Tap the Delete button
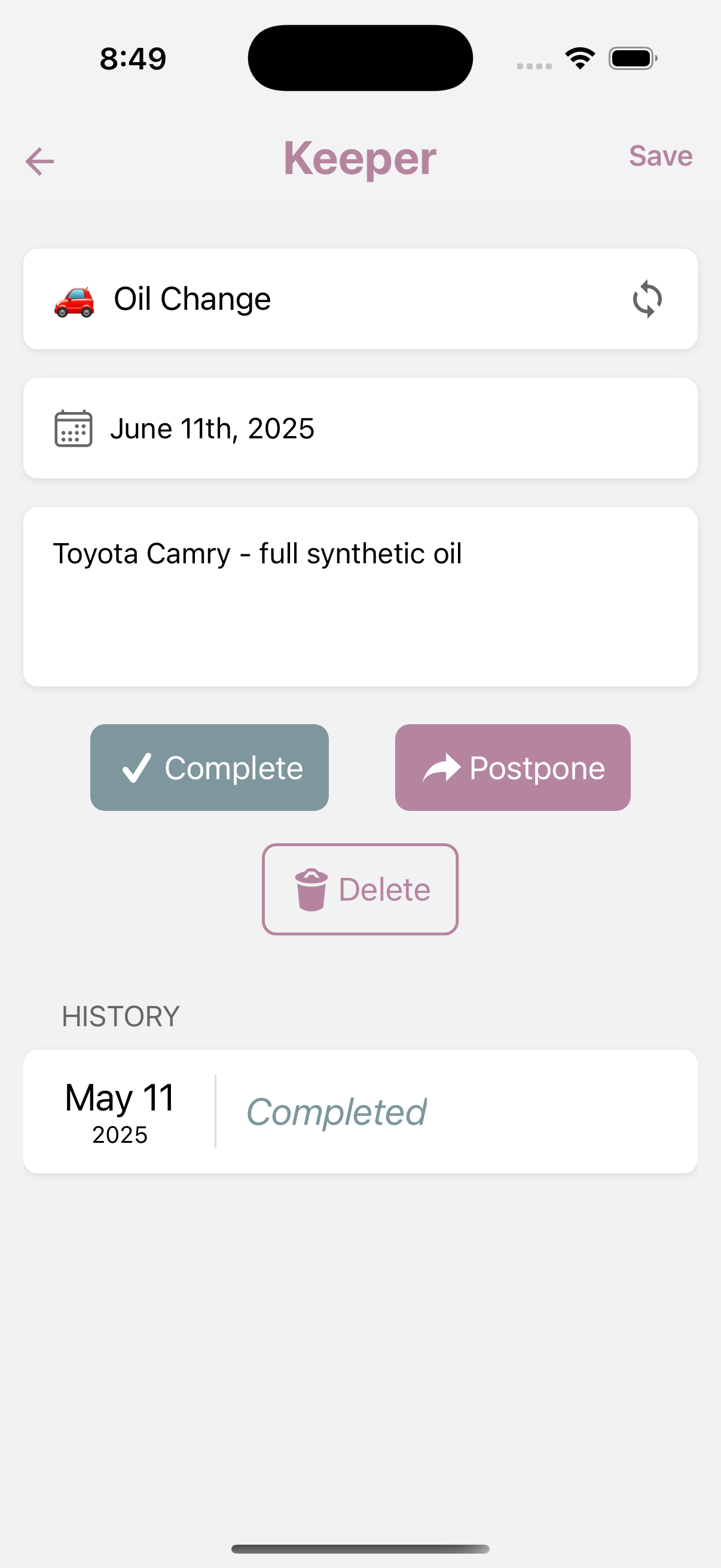The height and width of the screenshot is (1568, 721). (360, 889)
